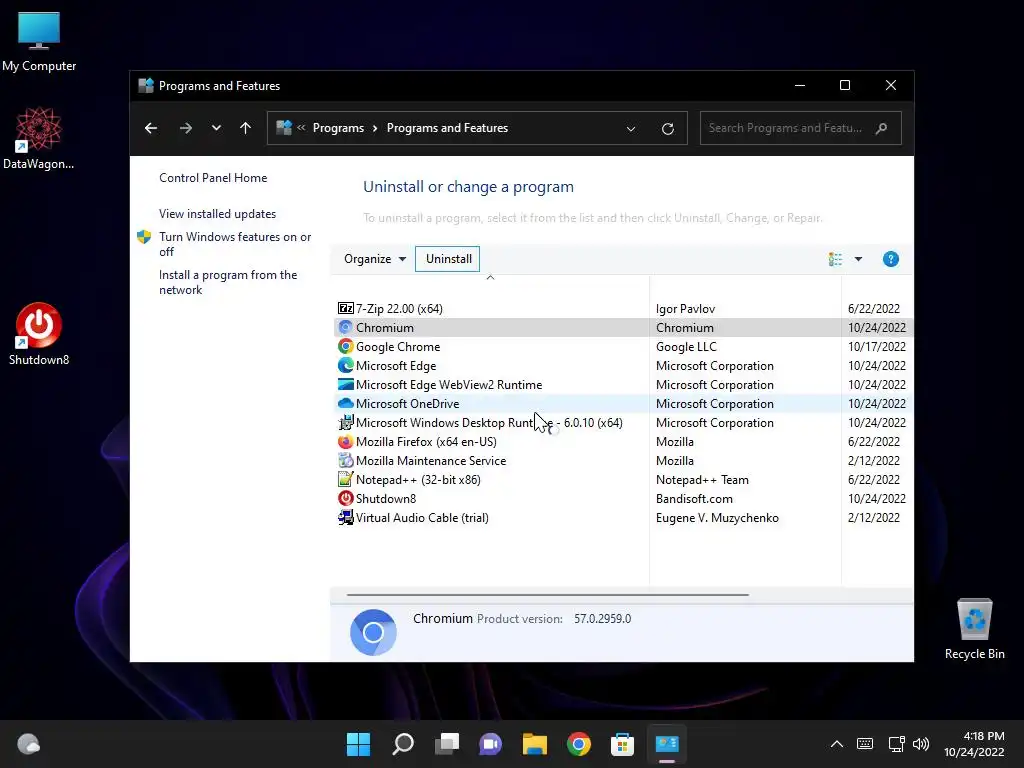Image resolution: width=1024 pixels, height=768 pixels.
Task: Click the Notepad++ icon in the list
Action: point(345,479)
